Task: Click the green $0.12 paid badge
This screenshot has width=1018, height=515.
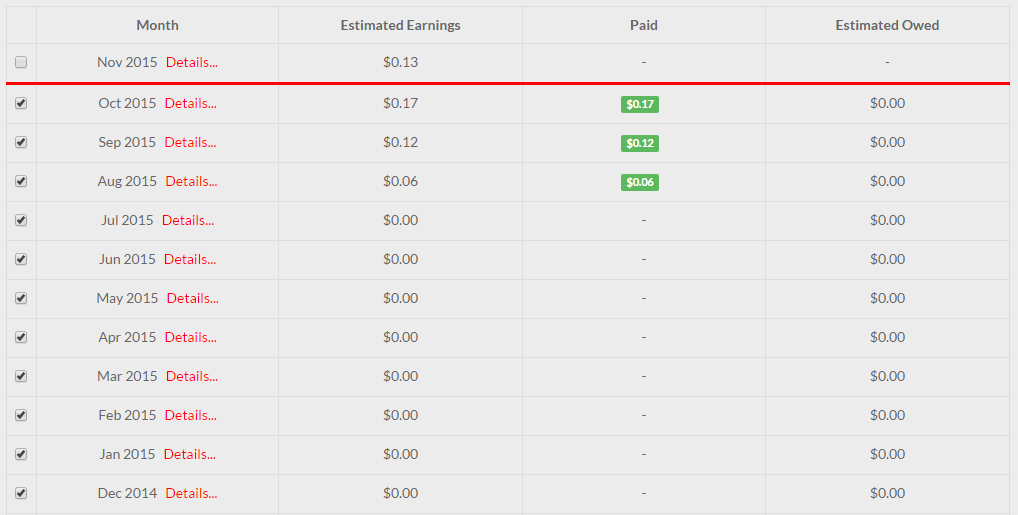Action: [640, 143]
